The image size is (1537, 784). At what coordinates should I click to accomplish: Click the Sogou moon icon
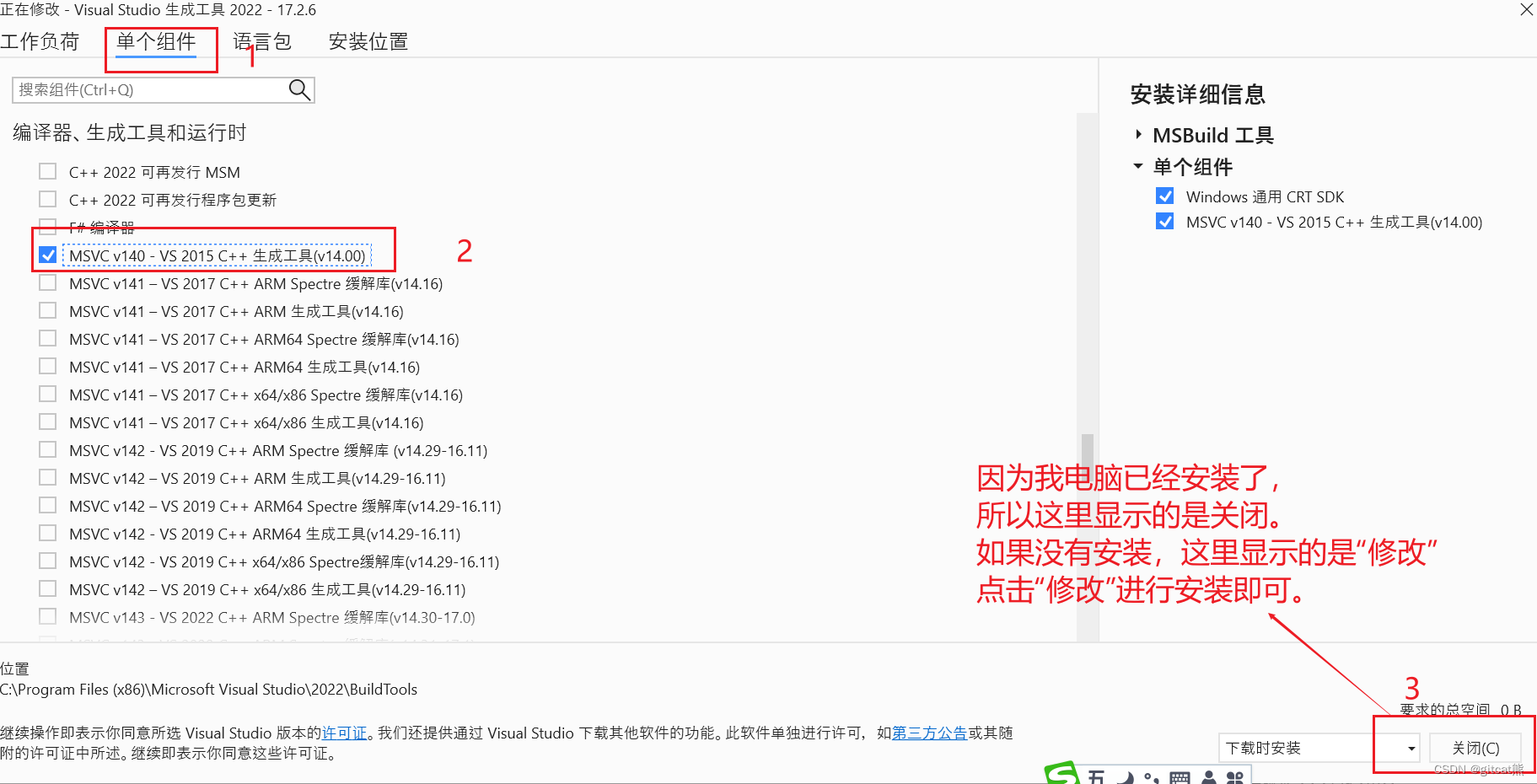tap(1126, 777)
